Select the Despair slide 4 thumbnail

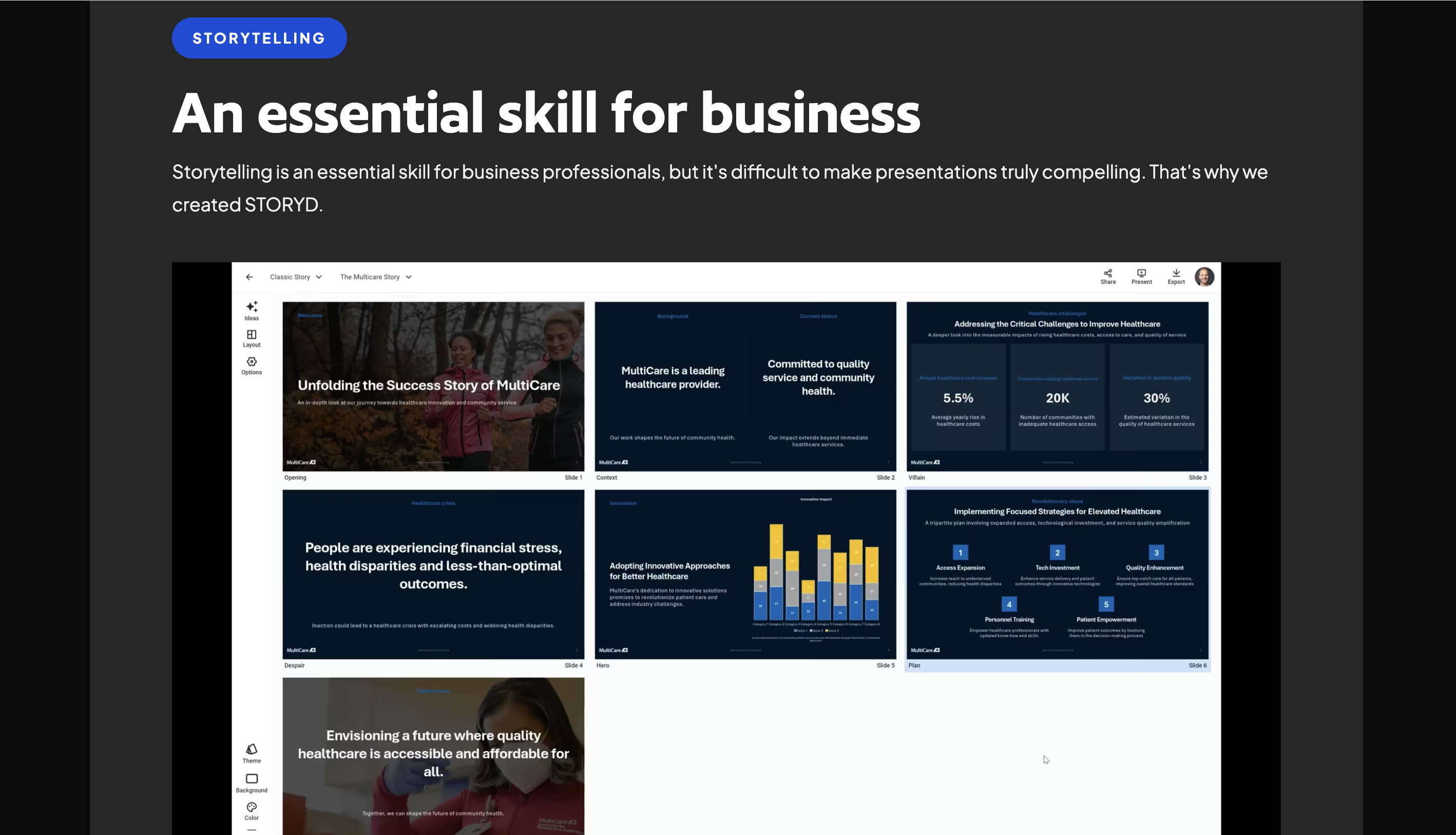click(x=433, y=573)
